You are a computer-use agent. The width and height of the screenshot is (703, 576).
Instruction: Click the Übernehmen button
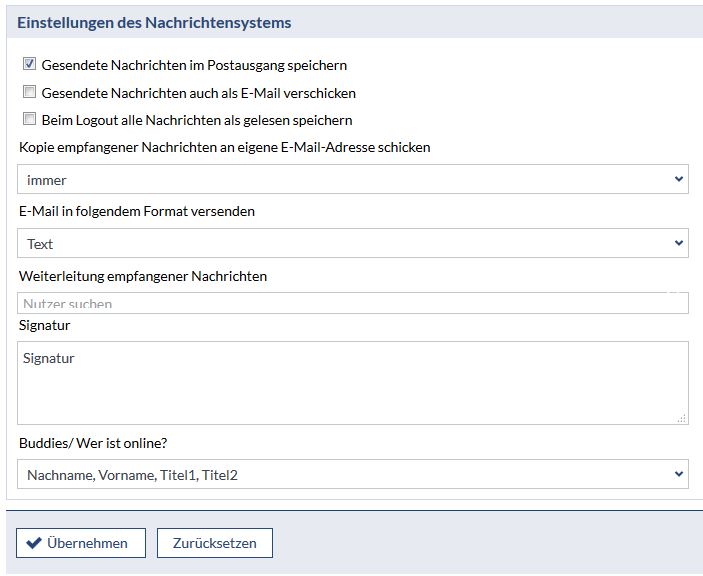coord(81,543)
